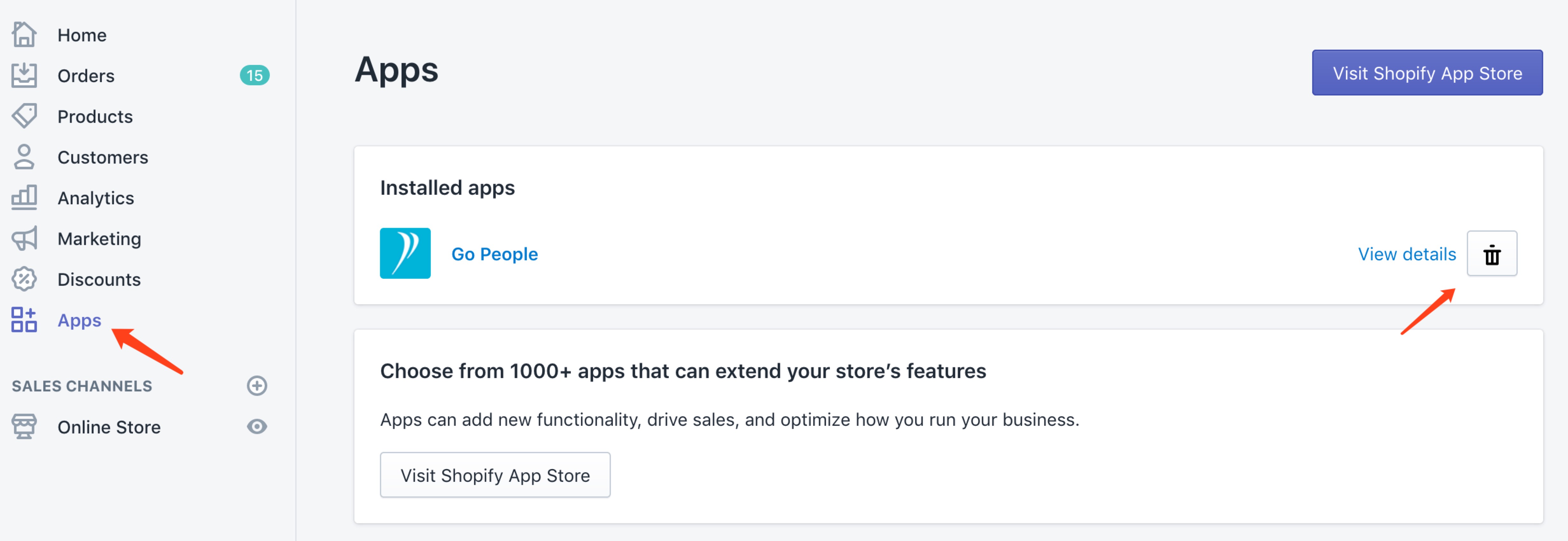Open Online Store sales channel
This screenshot has width=1568, height=541.
pos(109,427)
